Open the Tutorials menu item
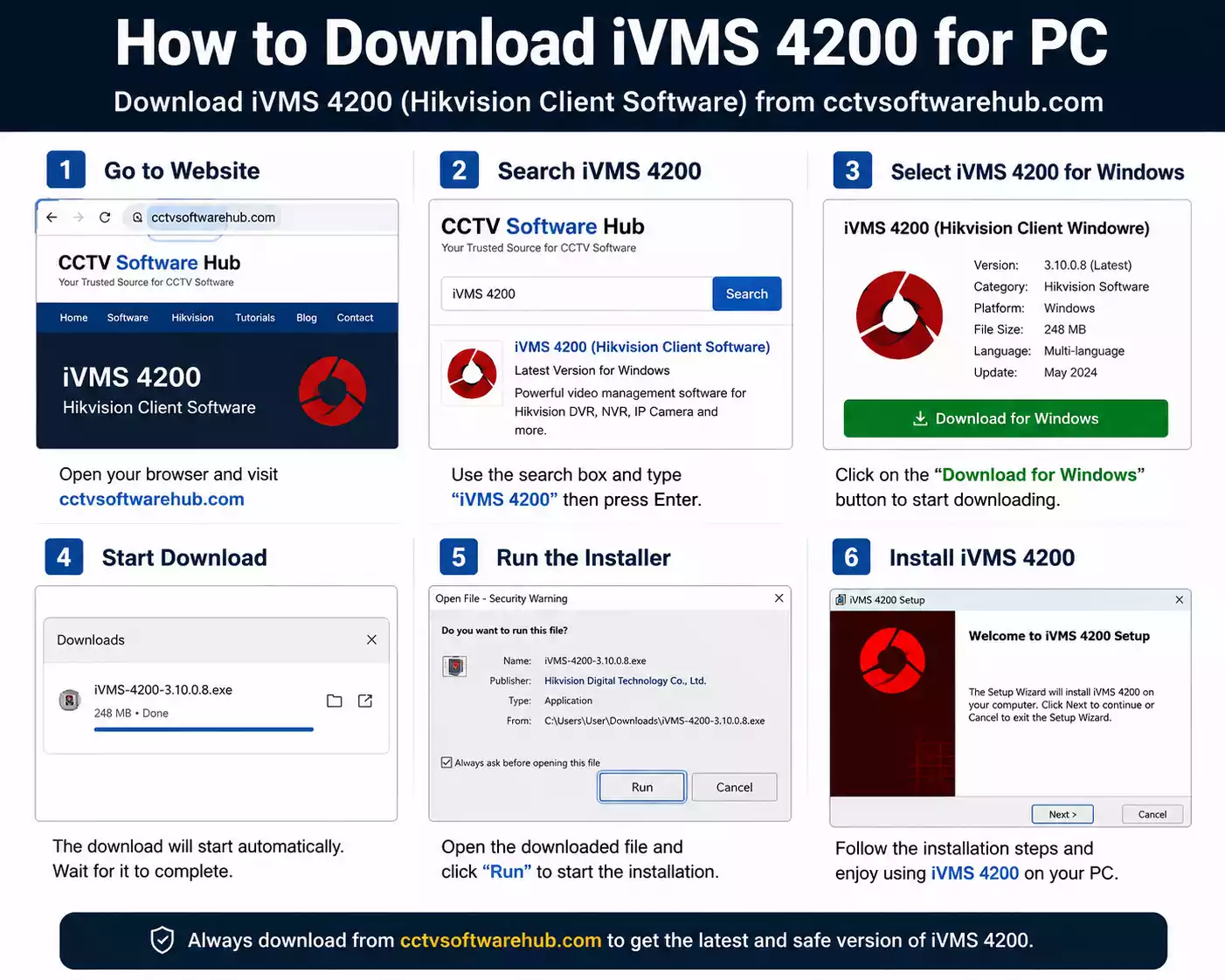The width and height of the screenshot is (1225, 980). [255, 318]
